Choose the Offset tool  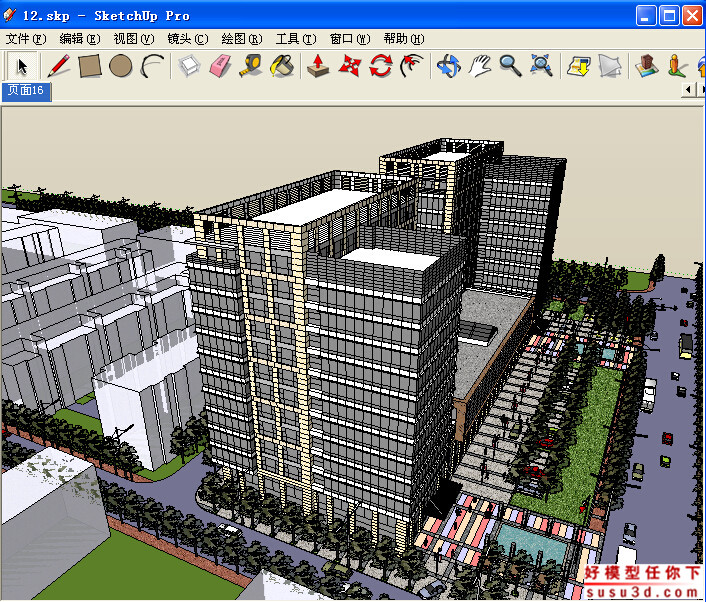point(412,66)
